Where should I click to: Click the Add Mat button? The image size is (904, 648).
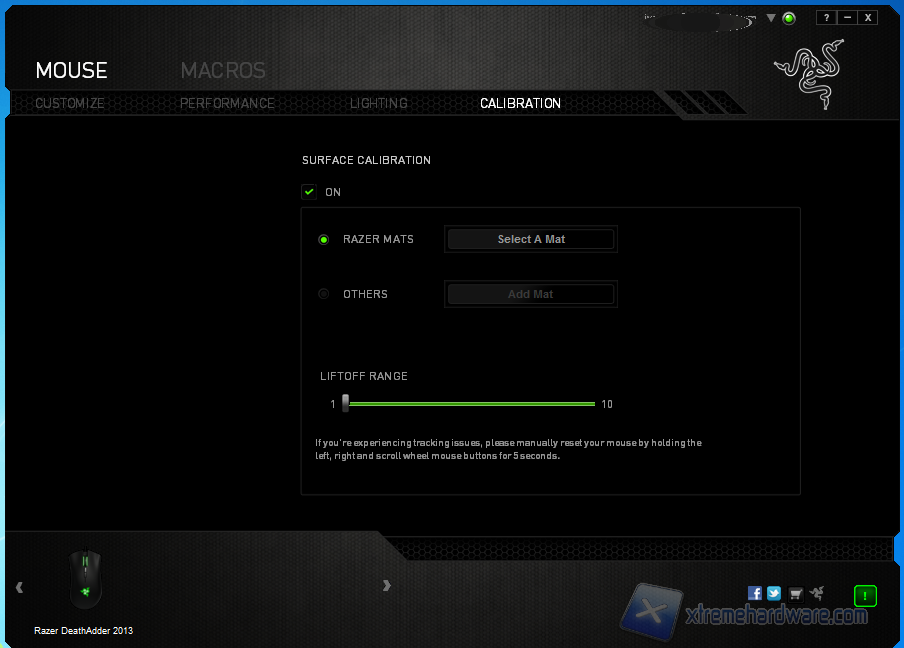coord(530,294)
